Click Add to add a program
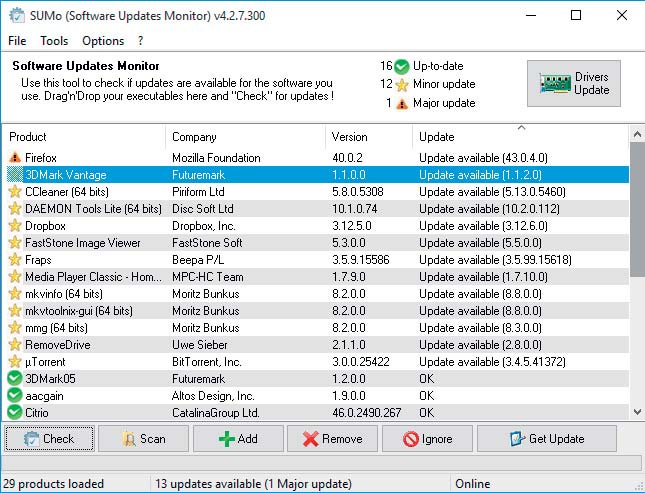Screen dimensions: 645x493 pyautogui.click(x=238, y=439)
